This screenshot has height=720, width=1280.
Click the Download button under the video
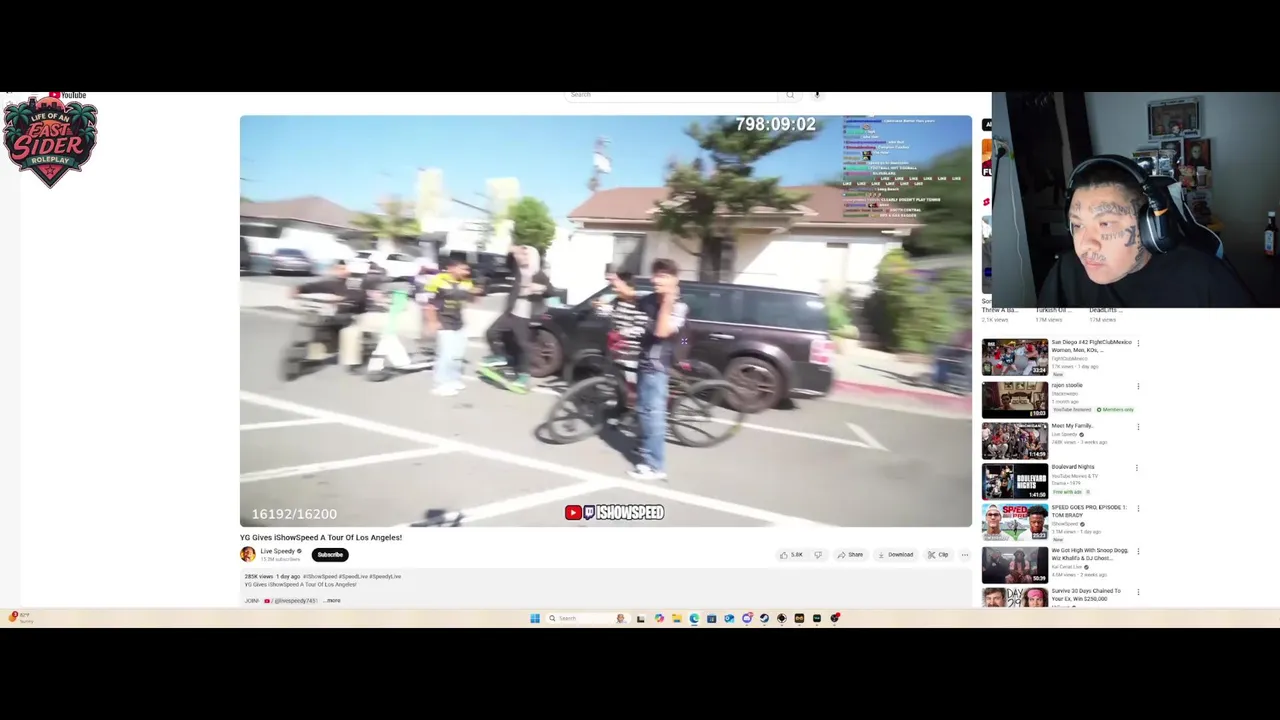tap(895, 555)
